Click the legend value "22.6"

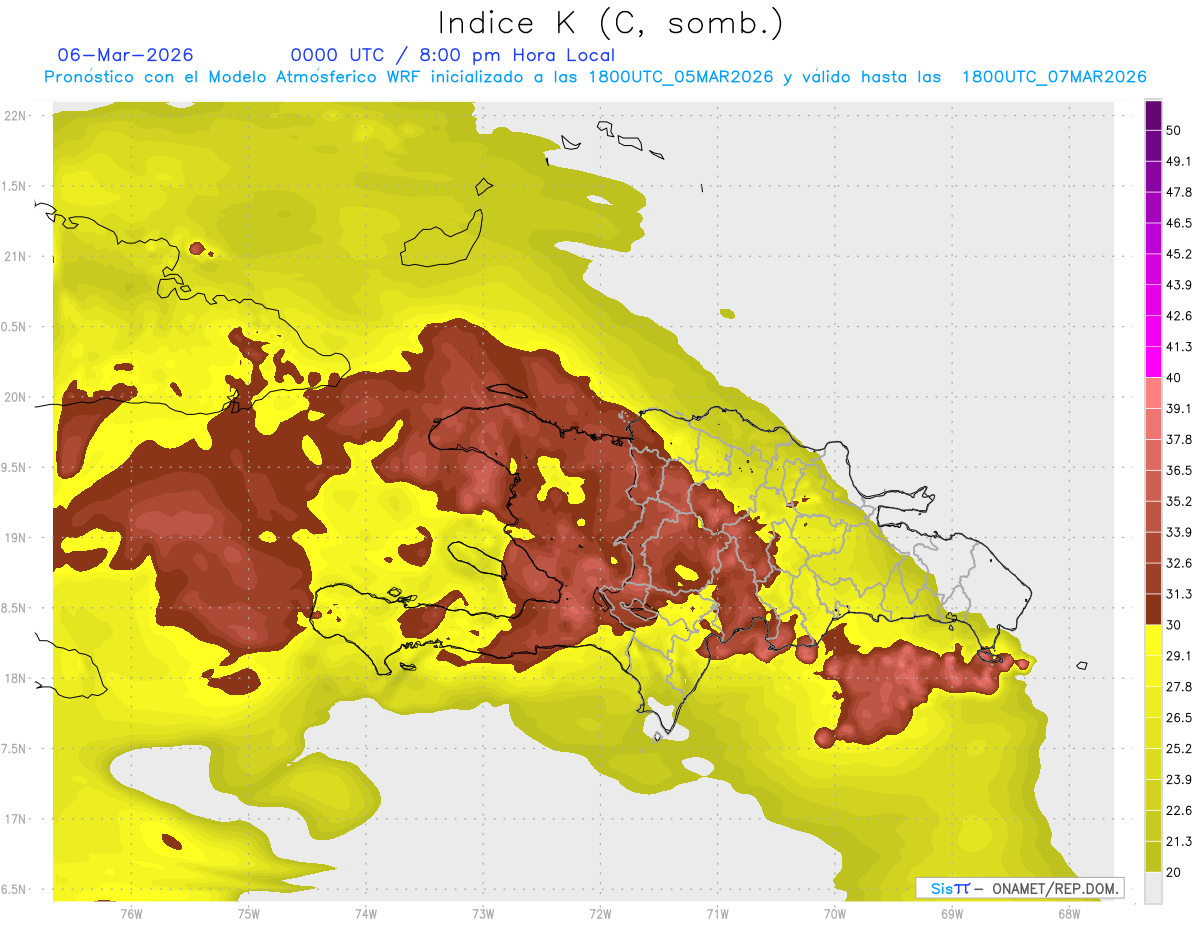point(1179,810)
